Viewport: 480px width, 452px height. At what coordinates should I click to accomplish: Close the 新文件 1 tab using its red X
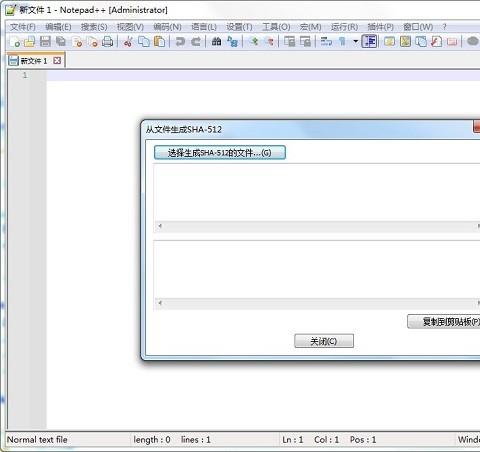pyautogui.click(x=57, y=61)
